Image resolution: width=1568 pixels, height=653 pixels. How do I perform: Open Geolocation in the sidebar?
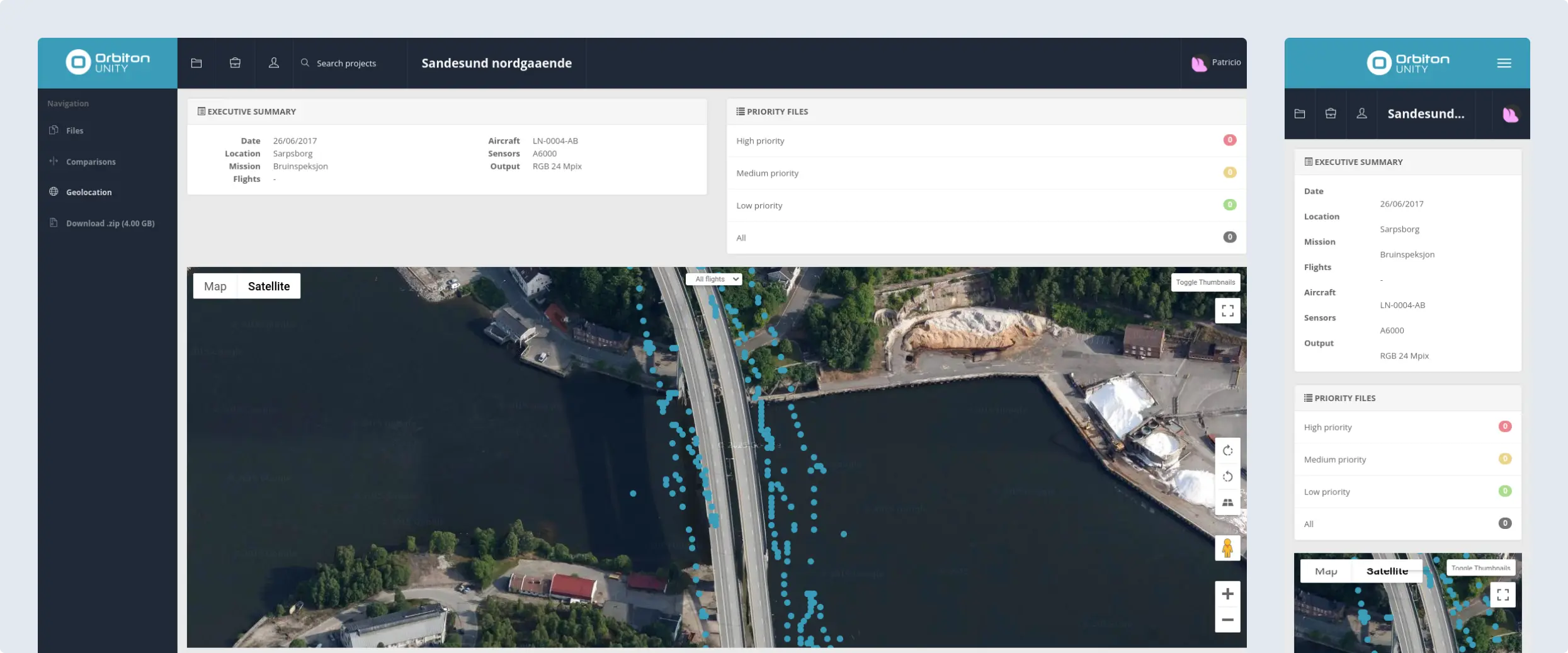(89, 192)
